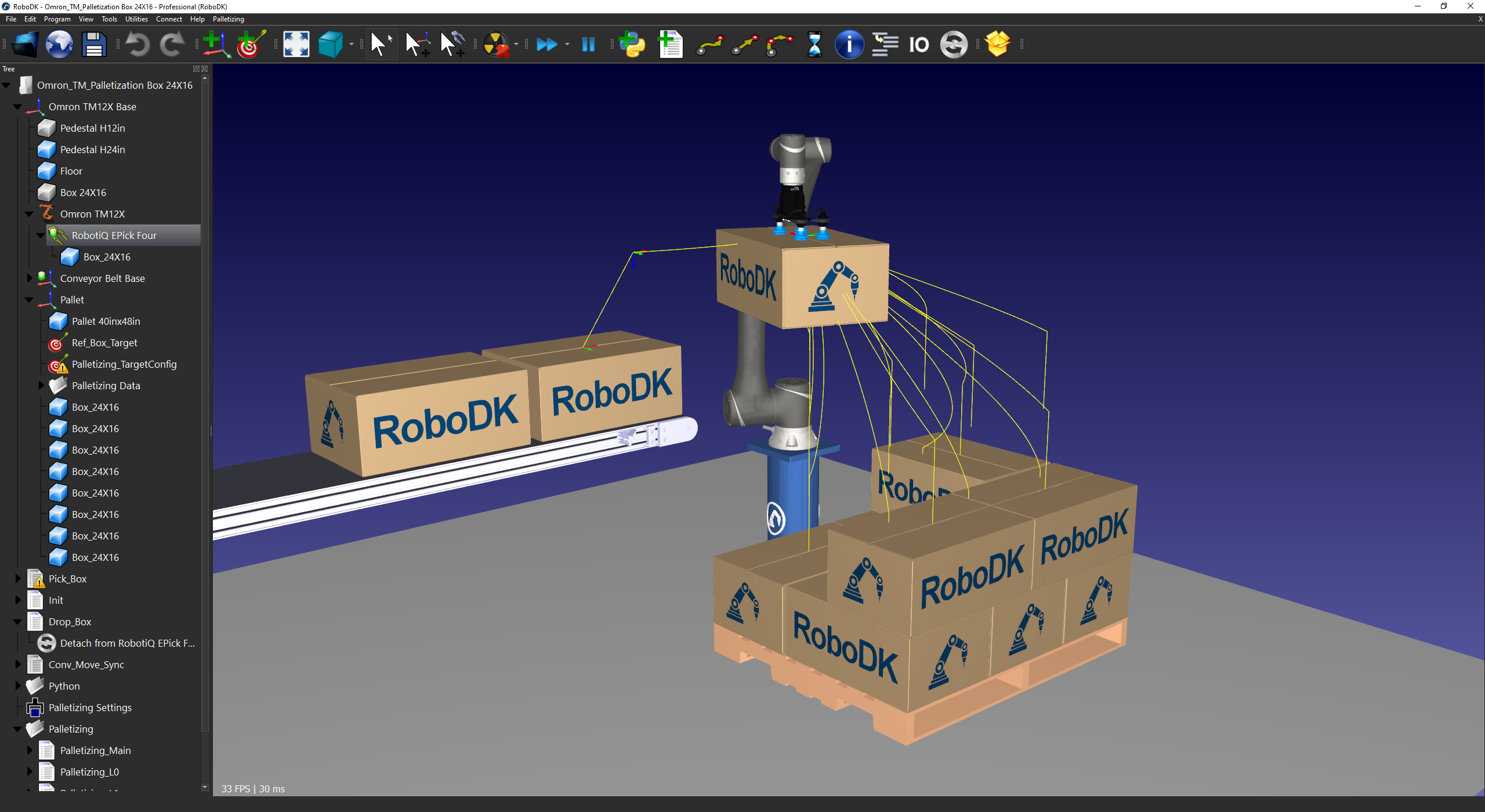
Task: Click the tree panel float/undock button
Action: pyautogui.click(x=196, y=68)
